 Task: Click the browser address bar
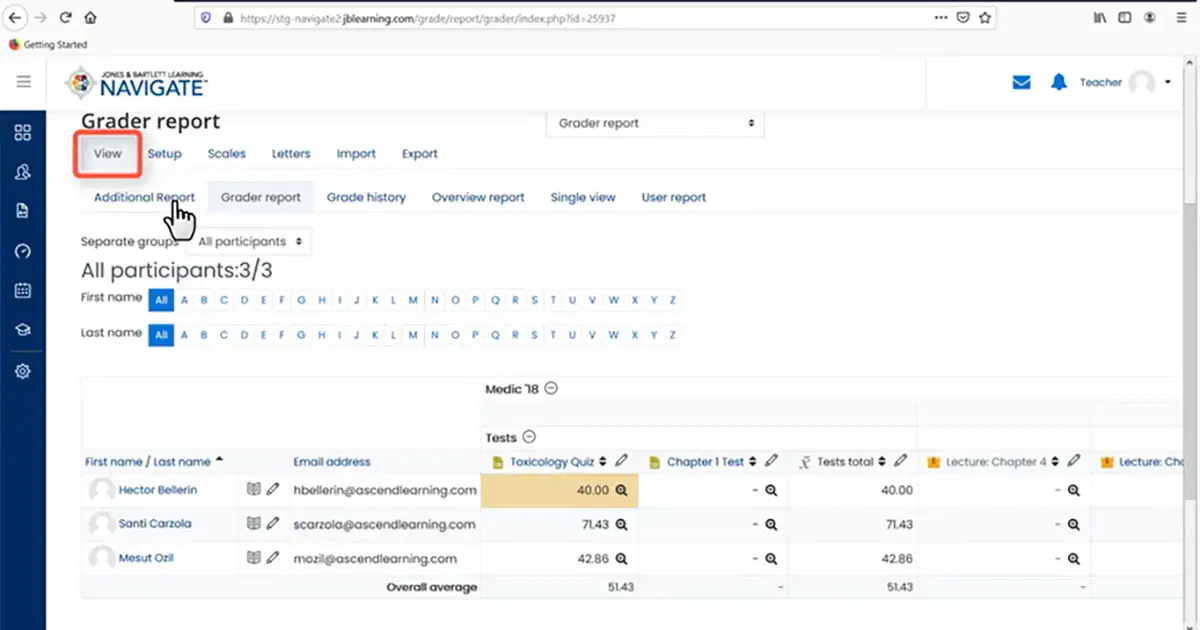coord(580,18)
